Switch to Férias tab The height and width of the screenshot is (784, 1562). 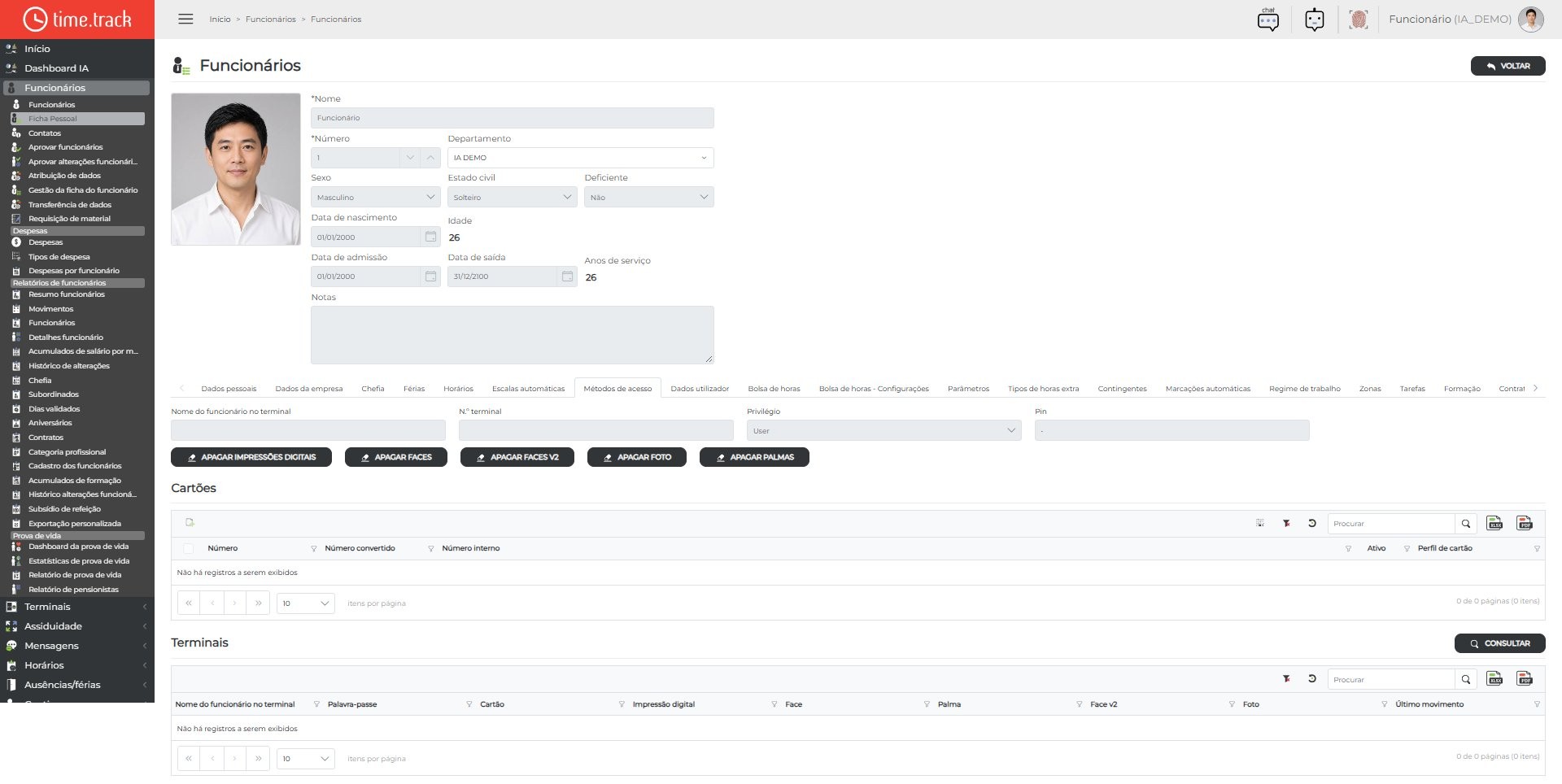pyautogui.click(x=414, y=389)
